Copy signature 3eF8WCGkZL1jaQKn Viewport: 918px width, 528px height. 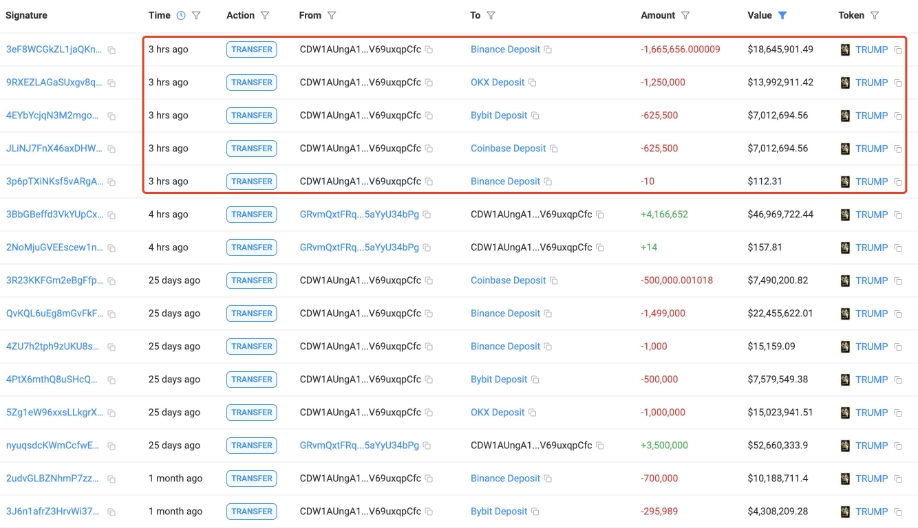pyautogui.click(x=111, y=50)
